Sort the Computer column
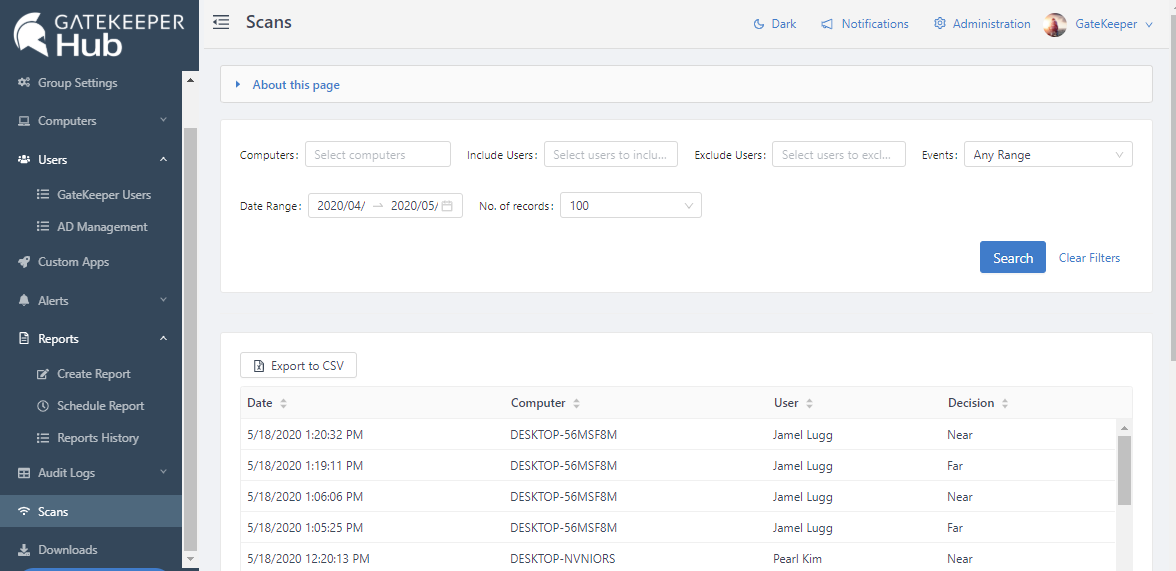Image resolution: width=1176 pixels, height=571 pixels. 576,404
